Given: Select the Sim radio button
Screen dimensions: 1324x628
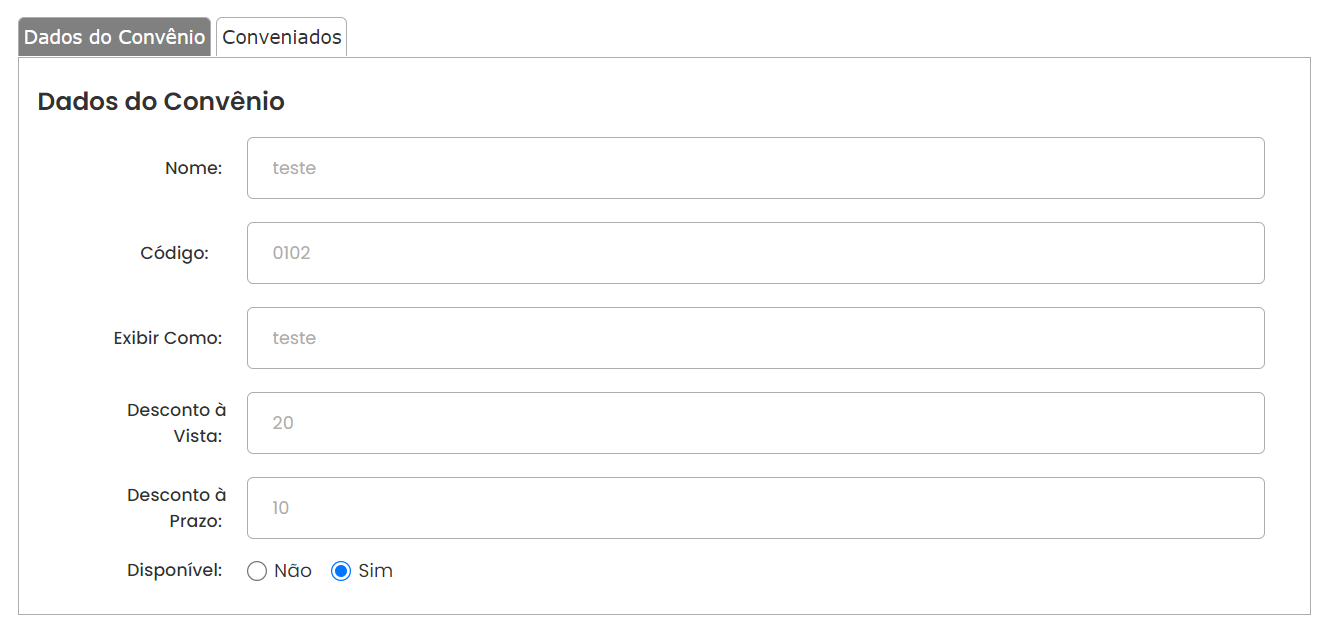Looking at the screenshot, I should pyautogui.click(x=341, y=571).
